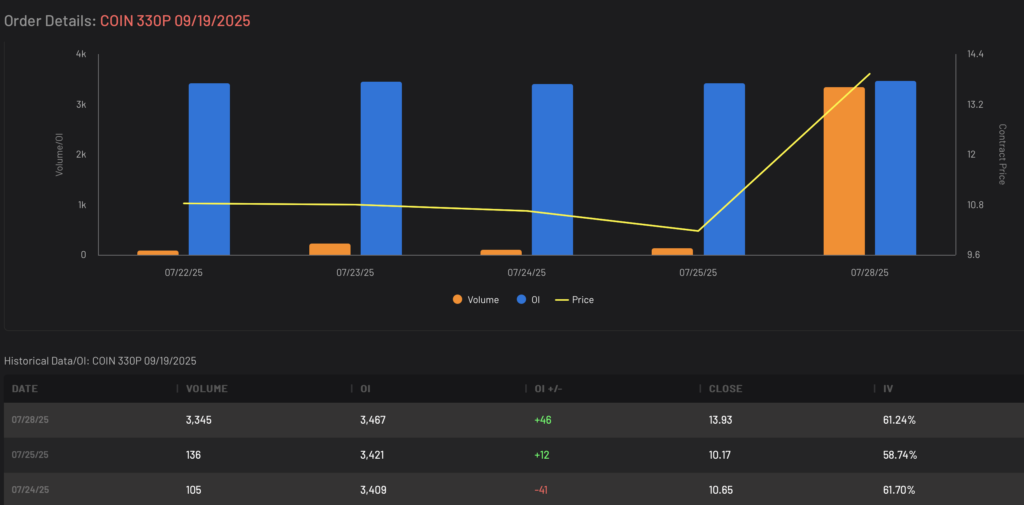Click volume value 3,345
1024x505 pixels.
pos(199,420)
